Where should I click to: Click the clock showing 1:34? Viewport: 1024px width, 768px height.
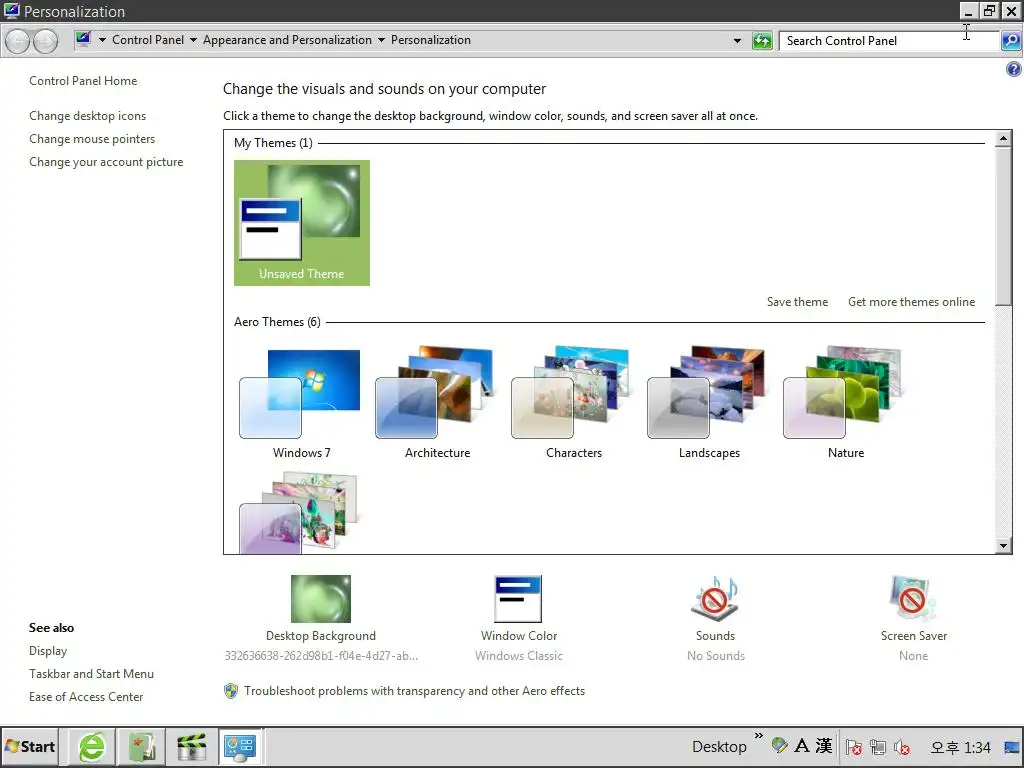[x=960, y=747]
